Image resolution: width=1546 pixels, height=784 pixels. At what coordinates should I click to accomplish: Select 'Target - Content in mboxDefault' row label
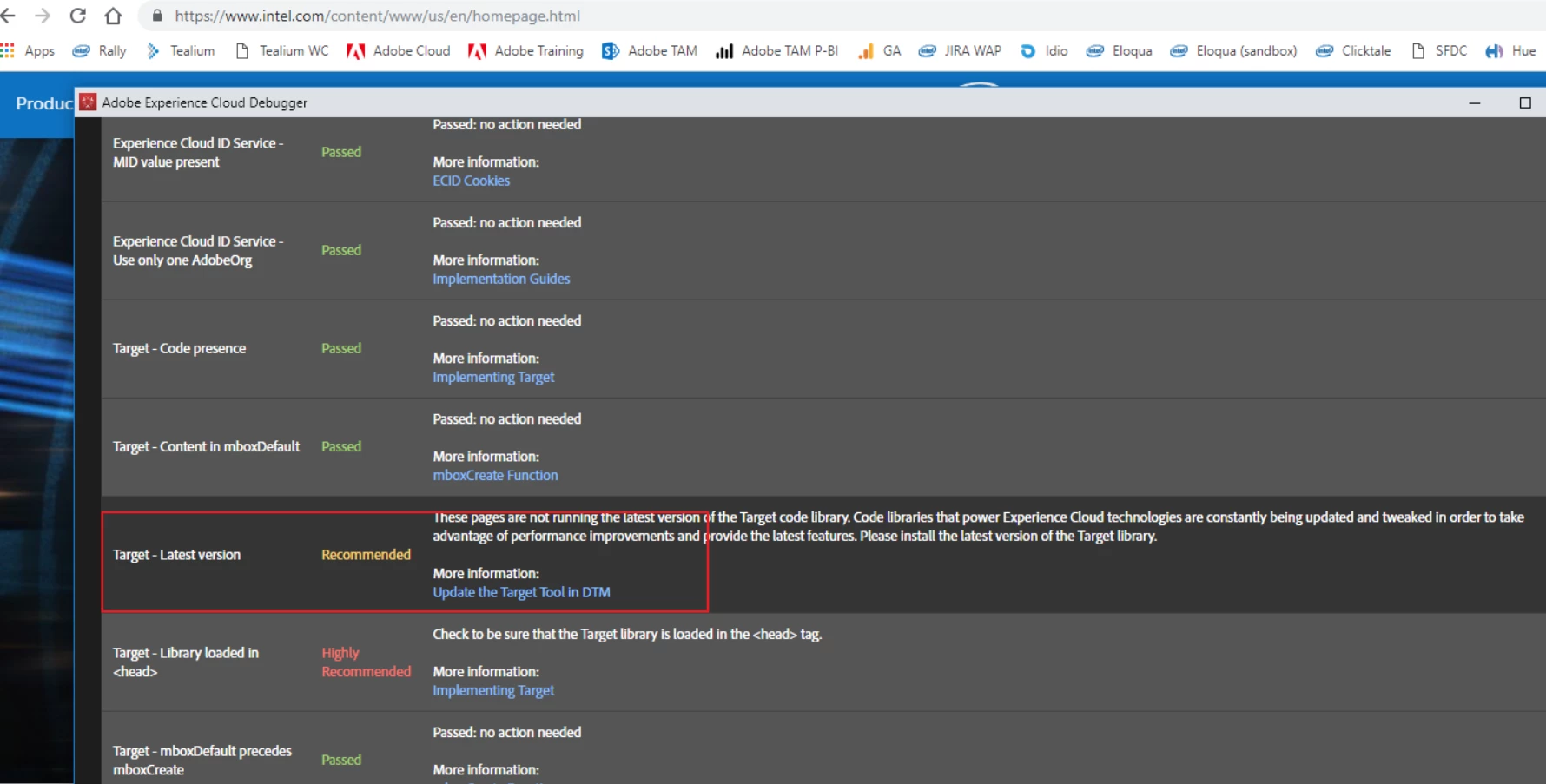pyautogui.click(x=206, y=446)
